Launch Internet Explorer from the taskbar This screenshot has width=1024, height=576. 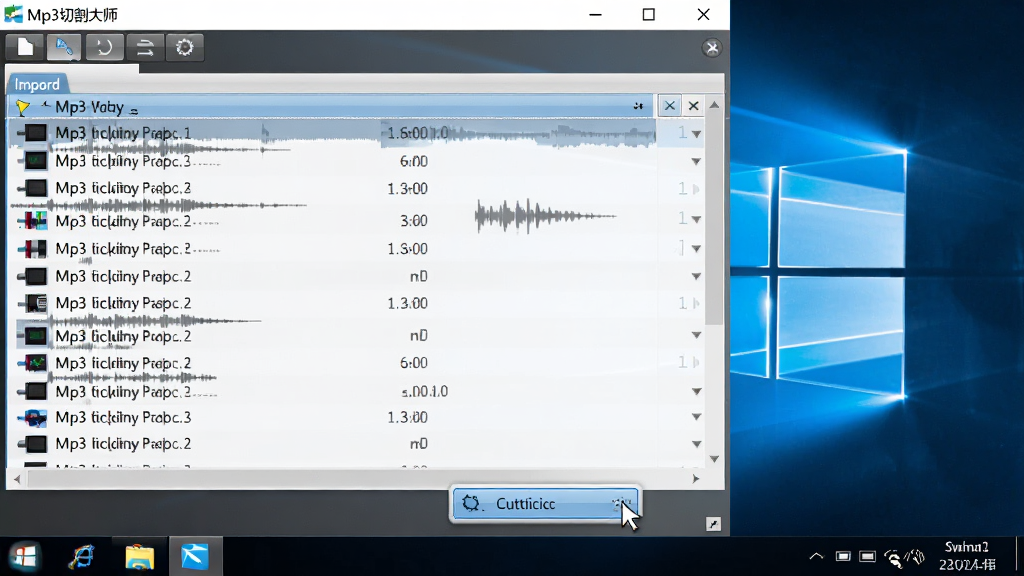82,556
